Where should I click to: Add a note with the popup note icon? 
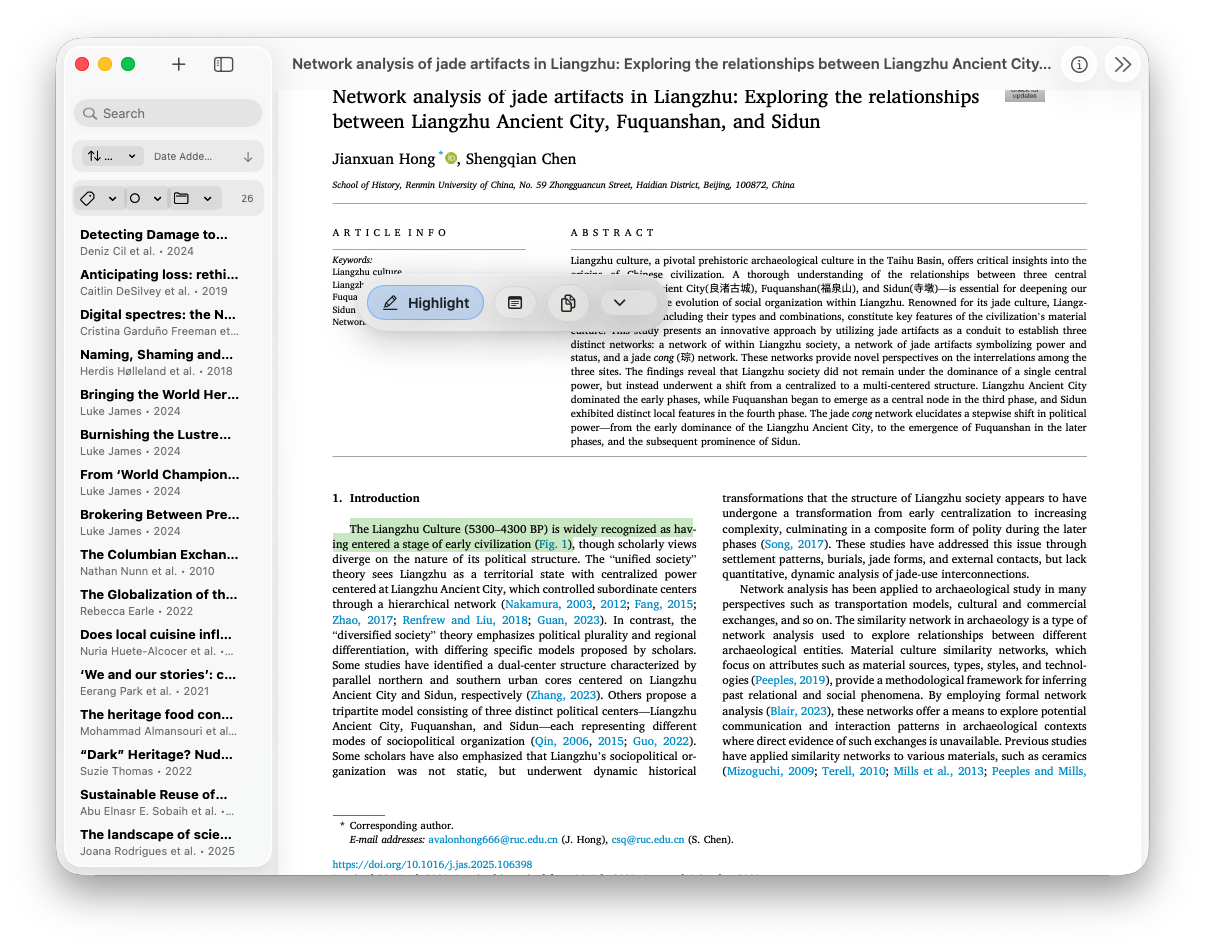[515, 303]
